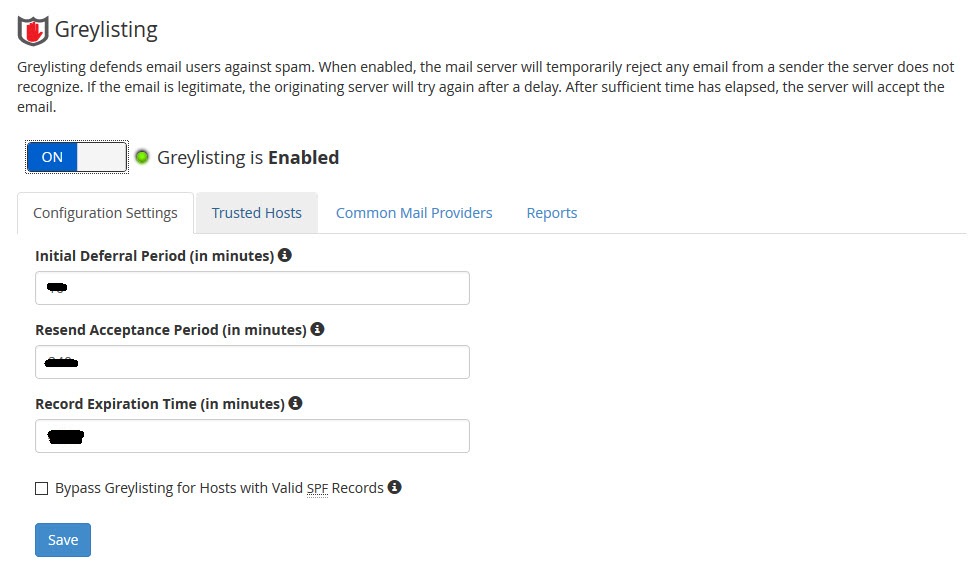Viewport: 977px width, 576px height.
Task: Select the Configuration Settings tab
Action: [x=105, y=213]
